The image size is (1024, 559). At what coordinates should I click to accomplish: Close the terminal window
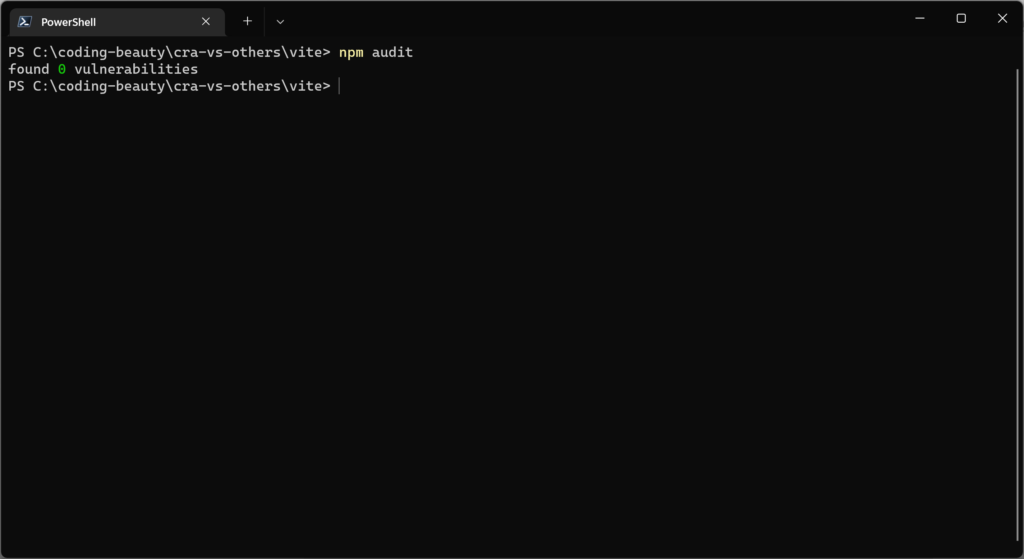(x=1002, y=18)
